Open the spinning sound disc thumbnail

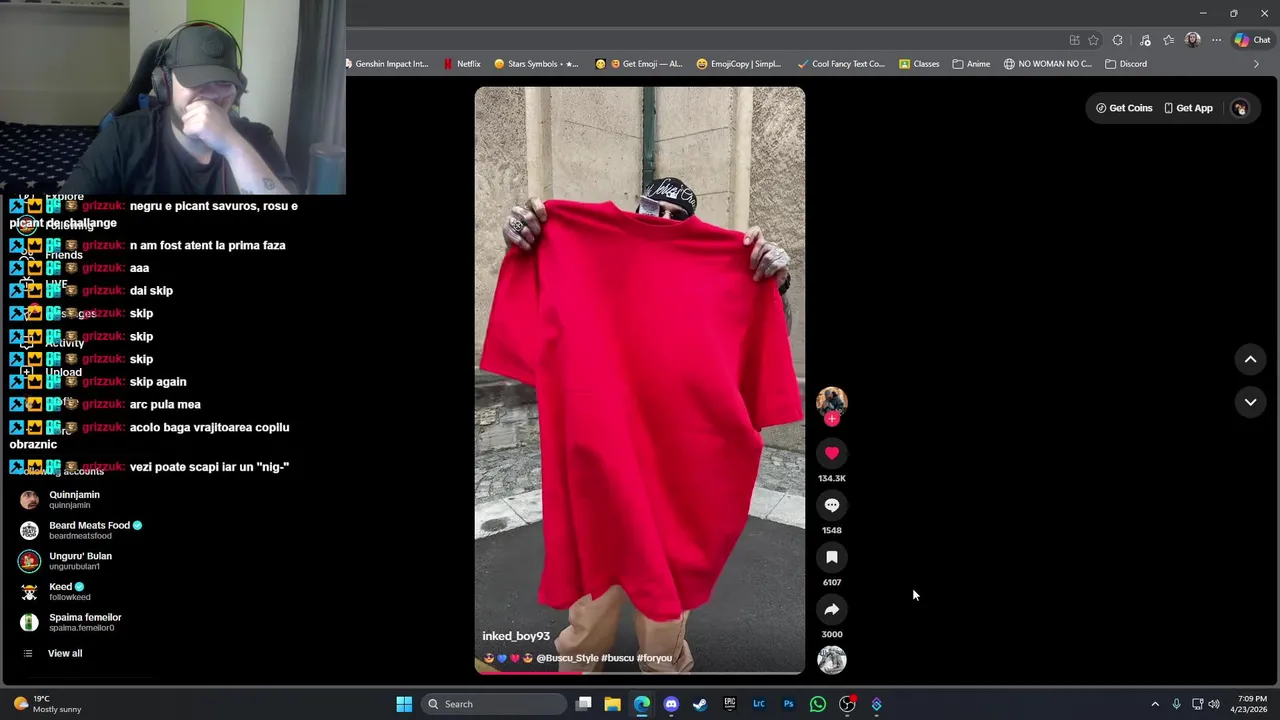coord(832,660)
